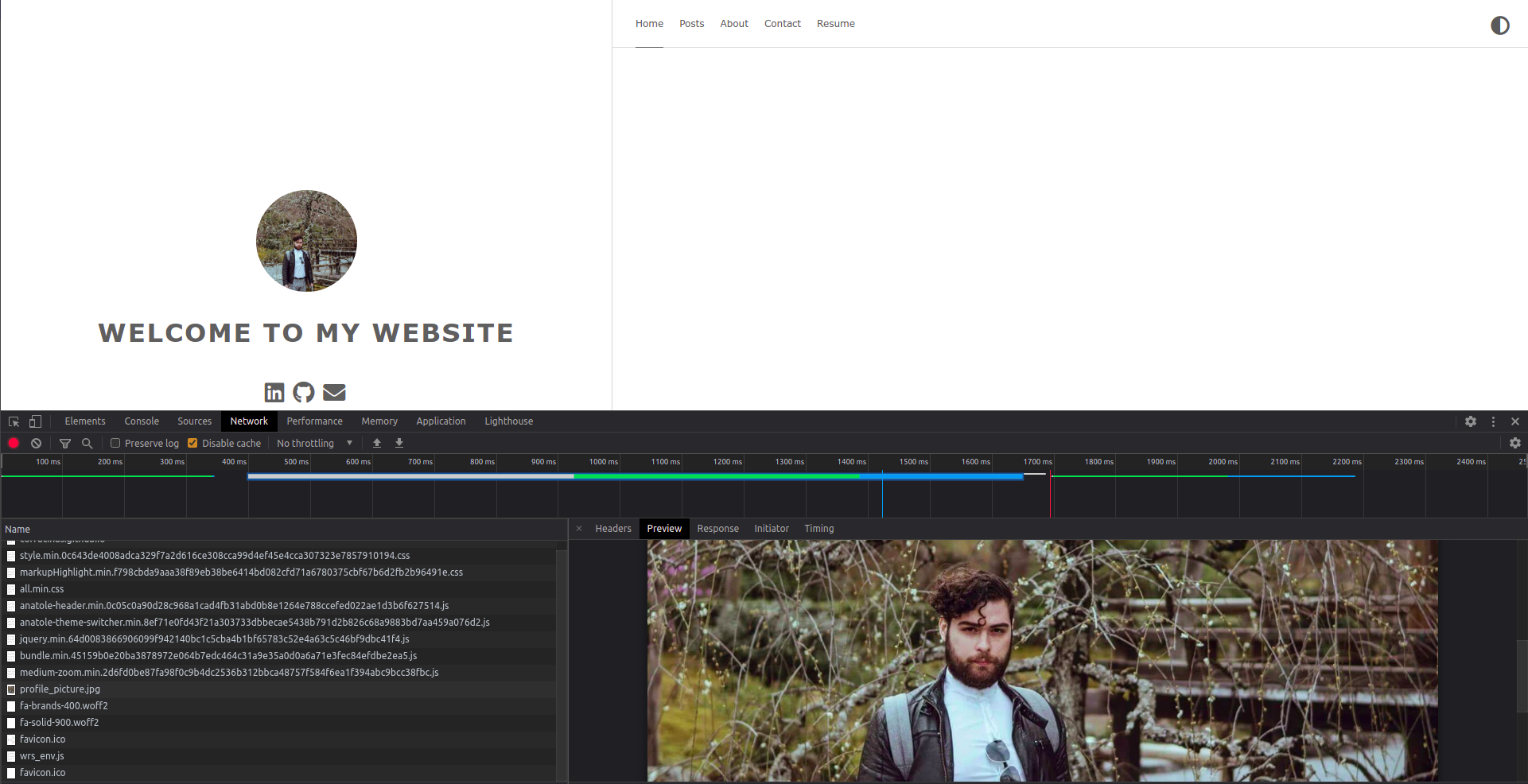Screen dimensions: 1528x784
Task: Select medium-zoom.min js request
Action: point(278,673)
